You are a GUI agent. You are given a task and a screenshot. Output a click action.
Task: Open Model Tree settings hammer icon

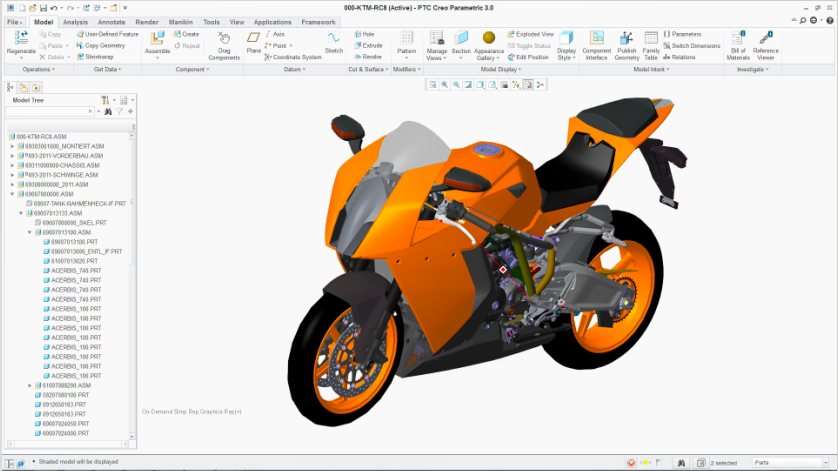pos(105,100)
